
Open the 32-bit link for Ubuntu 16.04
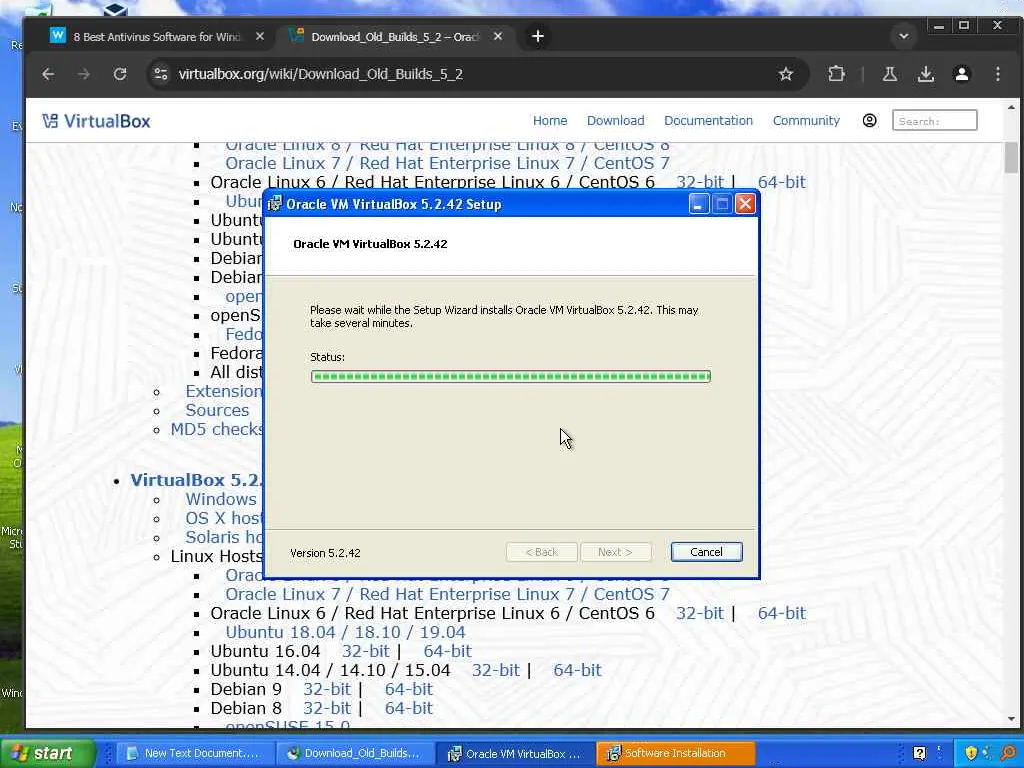click(366, 651)
